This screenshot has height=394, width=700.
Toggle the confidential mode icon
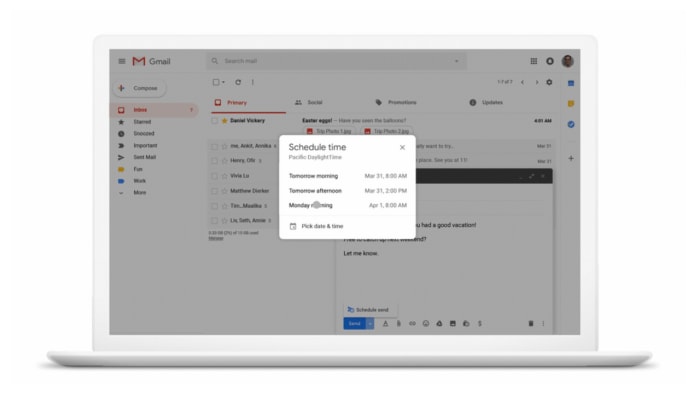pyautogui.click(x=466, y=323)
